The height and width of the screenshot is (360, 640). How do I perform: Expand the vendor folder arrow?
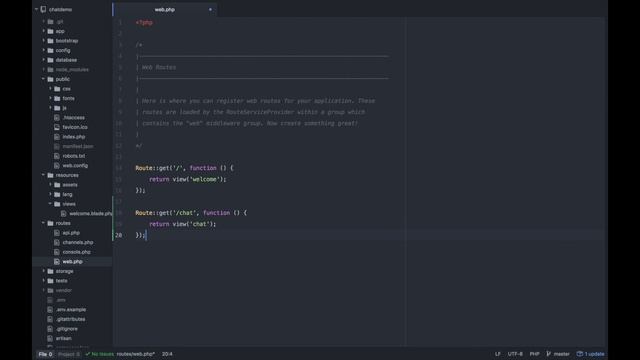click(x=44, y=290)
